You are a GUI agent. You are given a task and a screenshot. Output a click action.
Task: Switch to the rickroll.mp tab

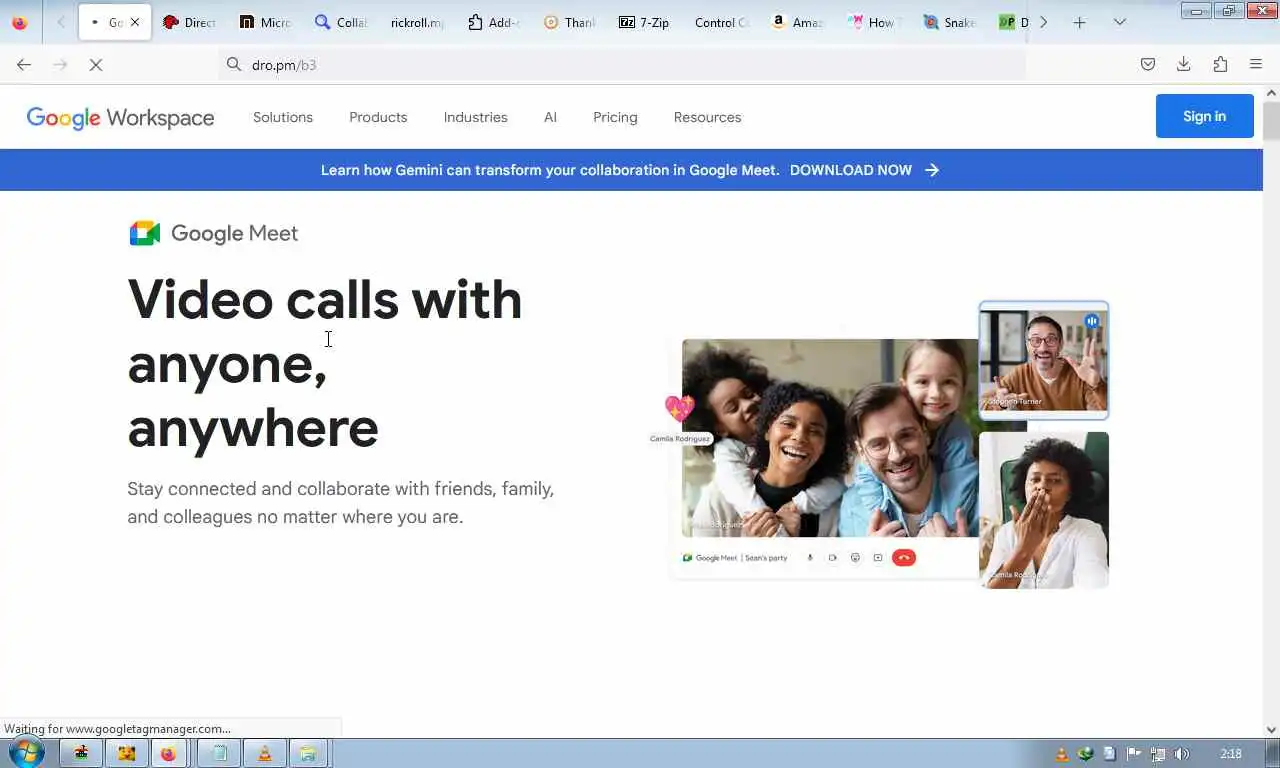point(417,22)
